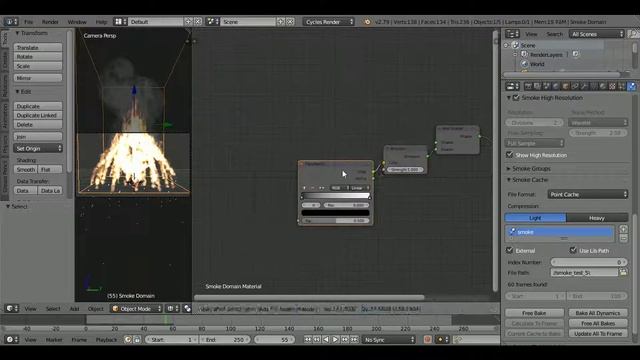Add a color stop on ColorRamp node
Image resolution: width=640 pixels, height=360 pixels.
[x=304, y=188]
